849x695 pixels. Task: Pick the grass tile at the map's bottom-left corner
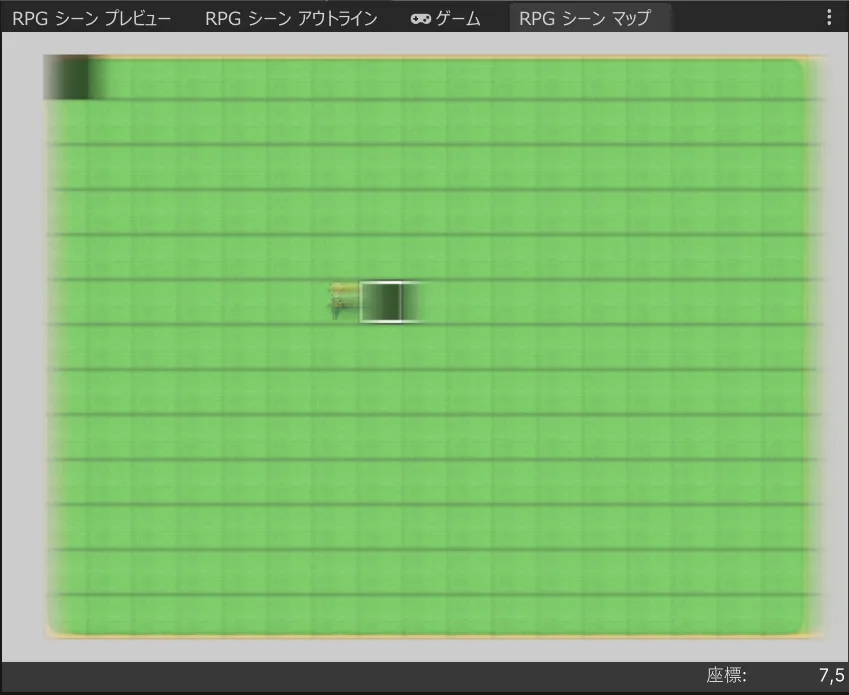click(x=68, y=615)
